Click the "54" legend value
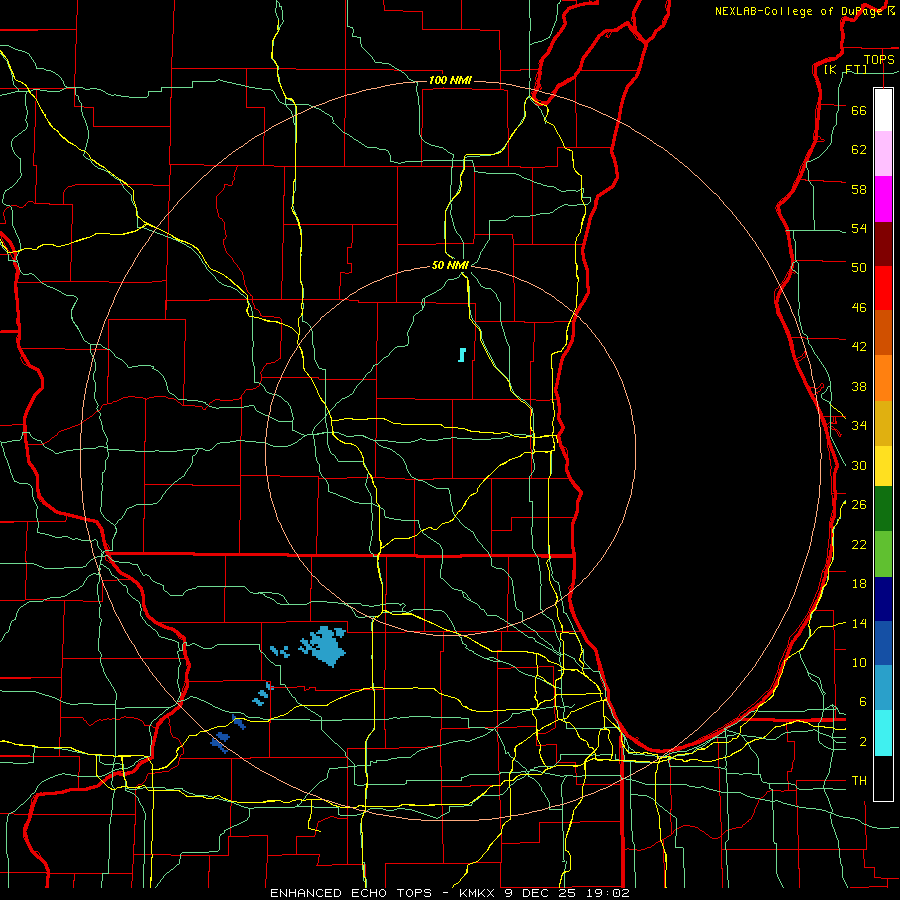Image resolution: width=900 pixels, height=900 pixels. coord(859,228)
